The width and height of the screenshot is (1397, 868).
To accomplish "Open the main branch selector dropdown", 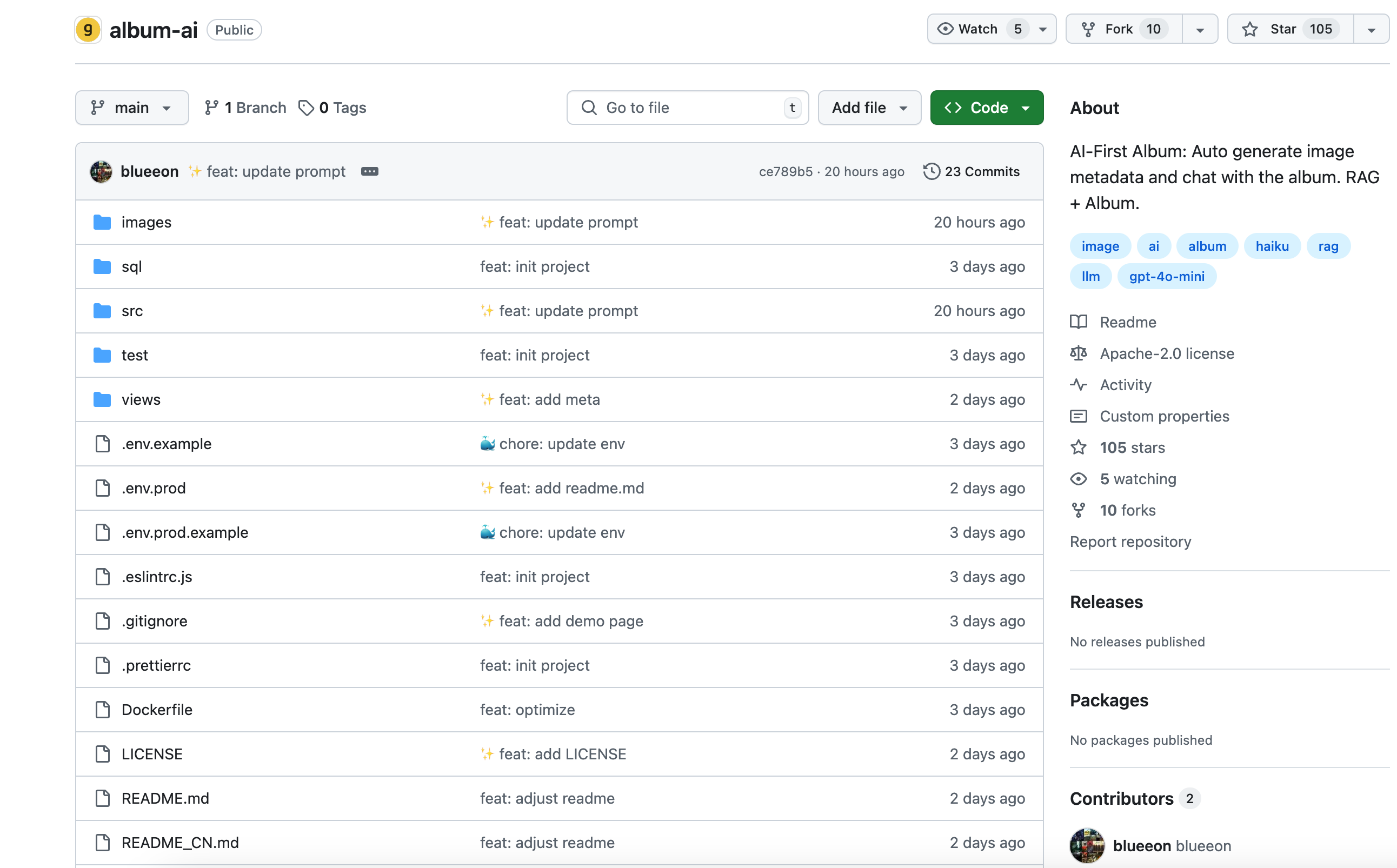I will click(131, 108).
